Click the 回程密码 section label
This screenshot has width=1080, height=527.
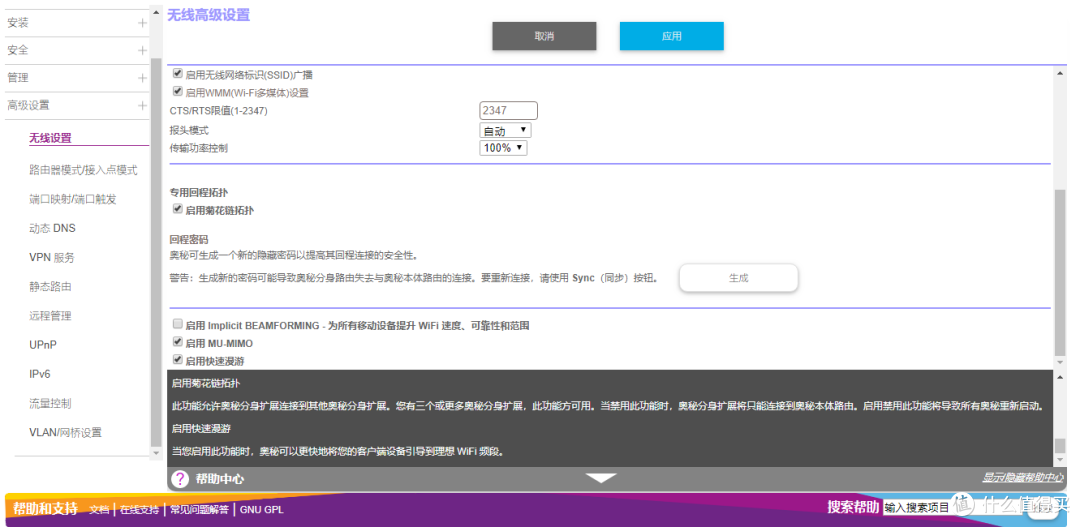pyautogui.click(x=189, y=239)
